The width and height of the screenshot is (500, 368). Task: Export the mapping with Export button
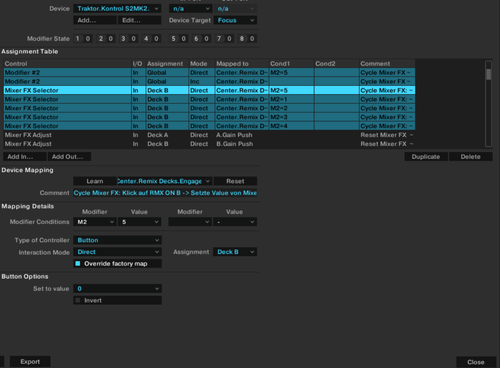(30, 362)
